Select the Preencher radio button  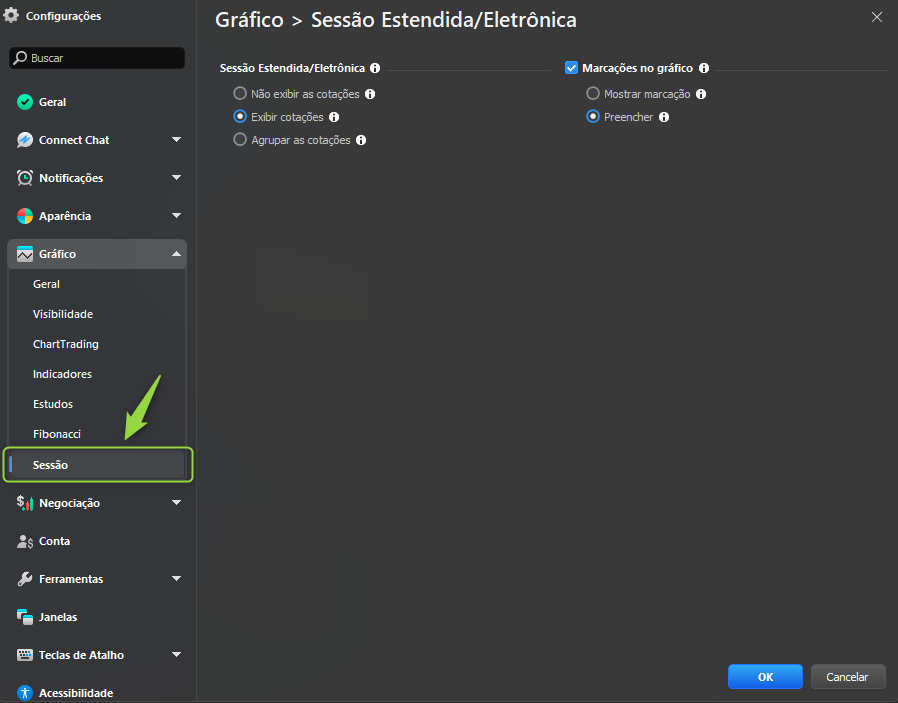(593, 116)
